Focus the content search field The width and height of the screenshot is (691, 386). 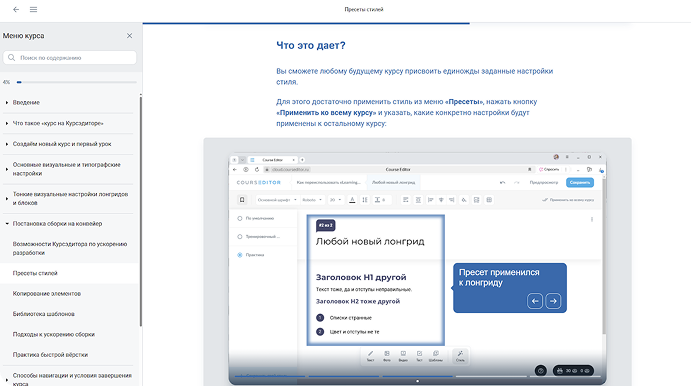click(70, 58)
